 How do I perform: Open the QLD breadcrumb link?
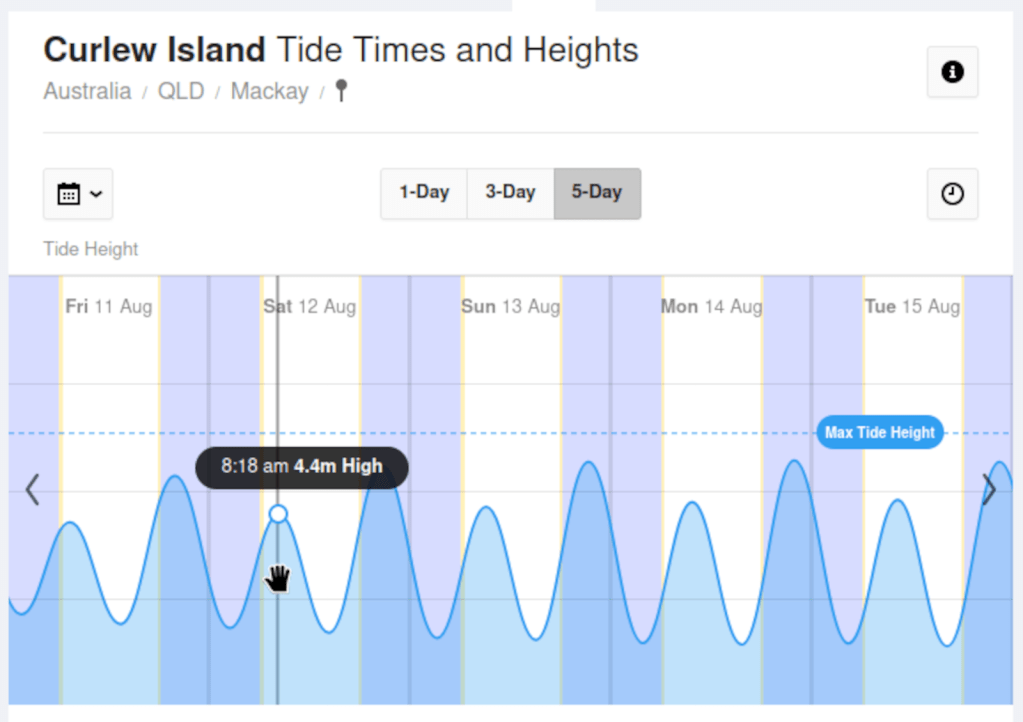pos(181,92)
